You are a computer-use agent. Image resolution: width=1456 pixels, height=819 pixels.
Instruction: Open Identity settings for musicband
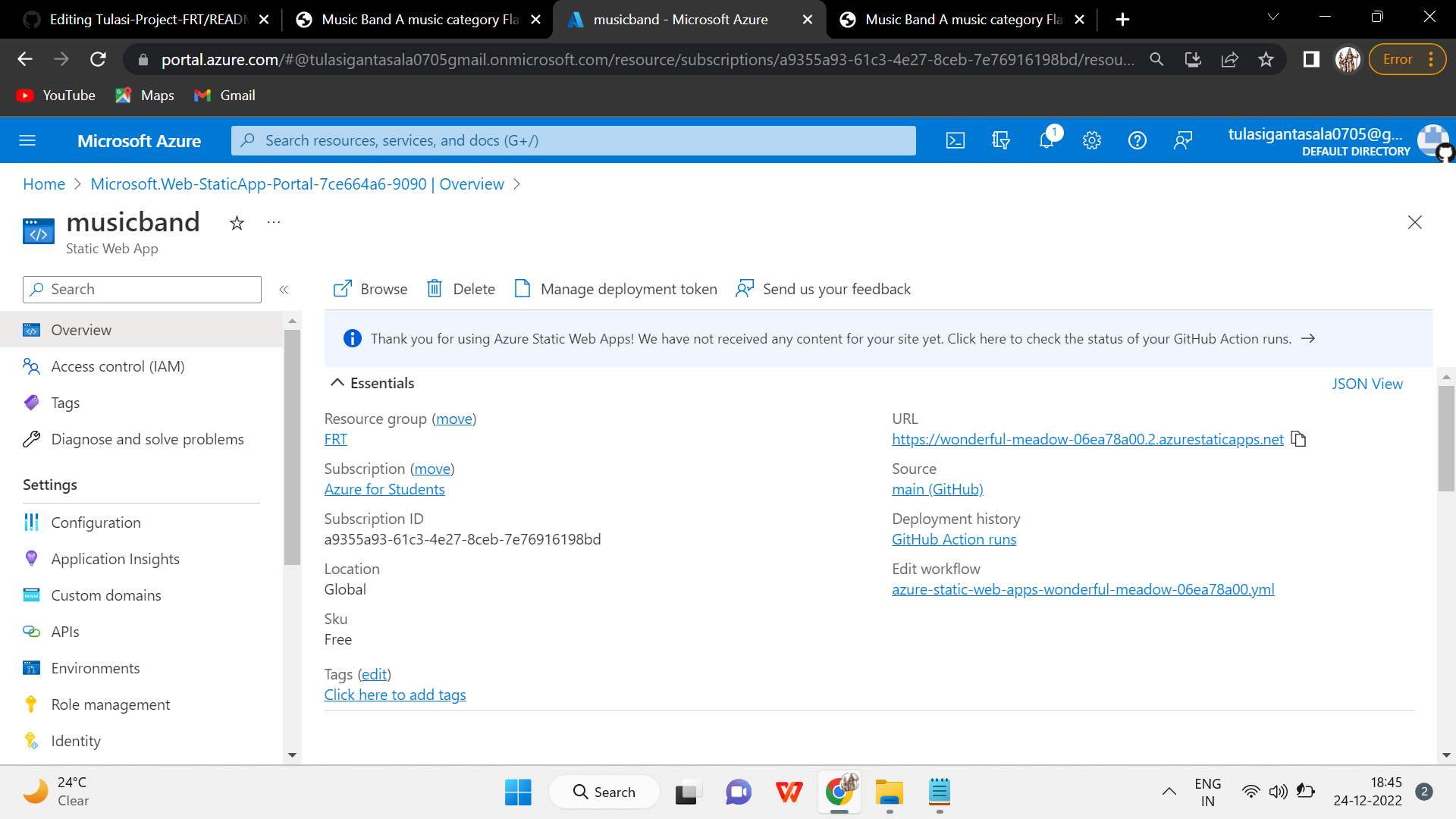(x=76, y=741)
